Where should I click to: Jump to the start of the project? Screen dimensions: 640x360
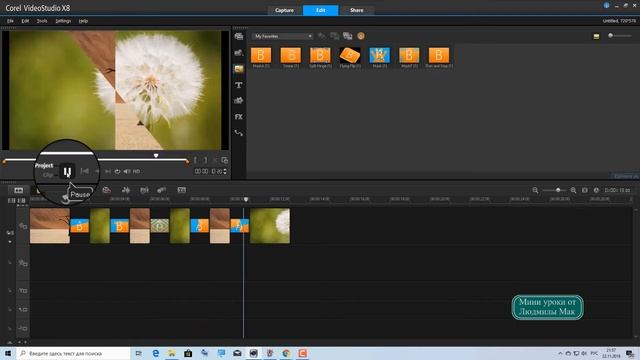point(84,171)
